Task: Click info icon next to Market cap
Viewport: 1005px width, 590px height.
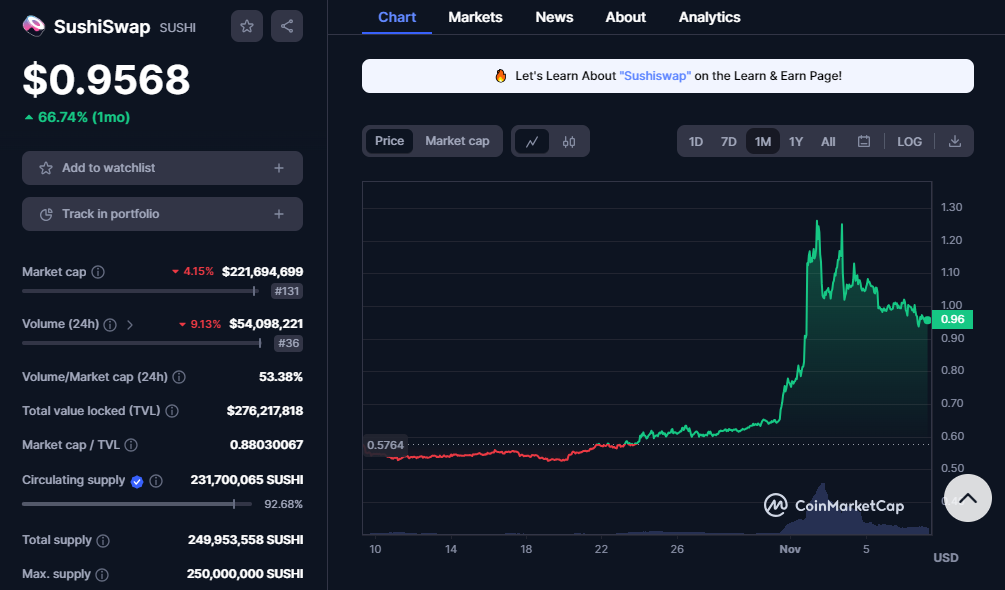Action: click(x=98, y=272)
